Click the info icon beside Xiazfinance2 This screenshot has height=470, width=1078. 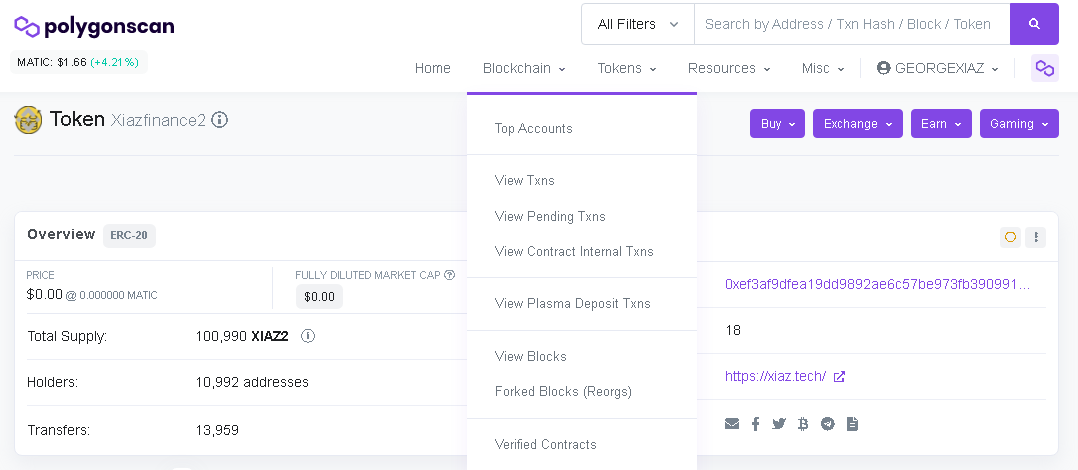coord(220,120)
